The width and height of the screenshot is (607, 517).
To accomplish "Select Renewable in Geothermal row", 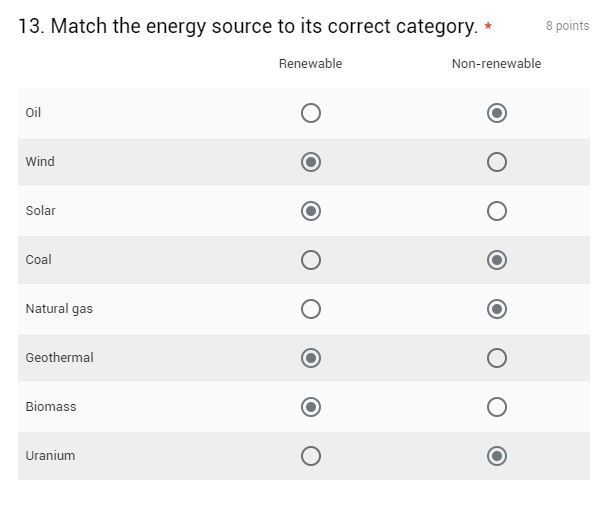I will tap(311, 358).
